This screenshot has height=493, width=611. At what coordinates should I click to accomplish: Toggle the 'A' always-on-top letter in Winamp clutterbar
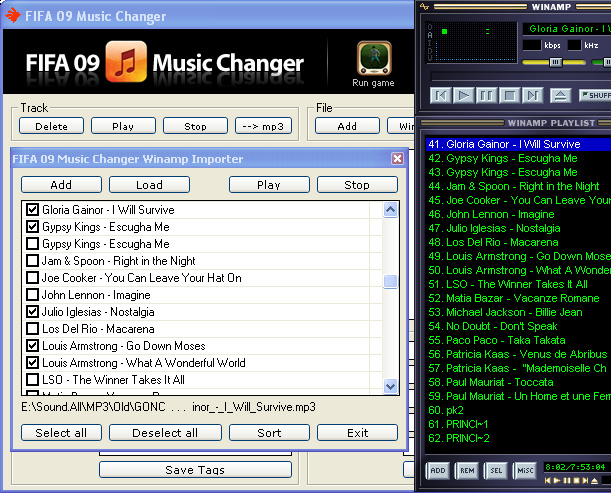[430, 35]
